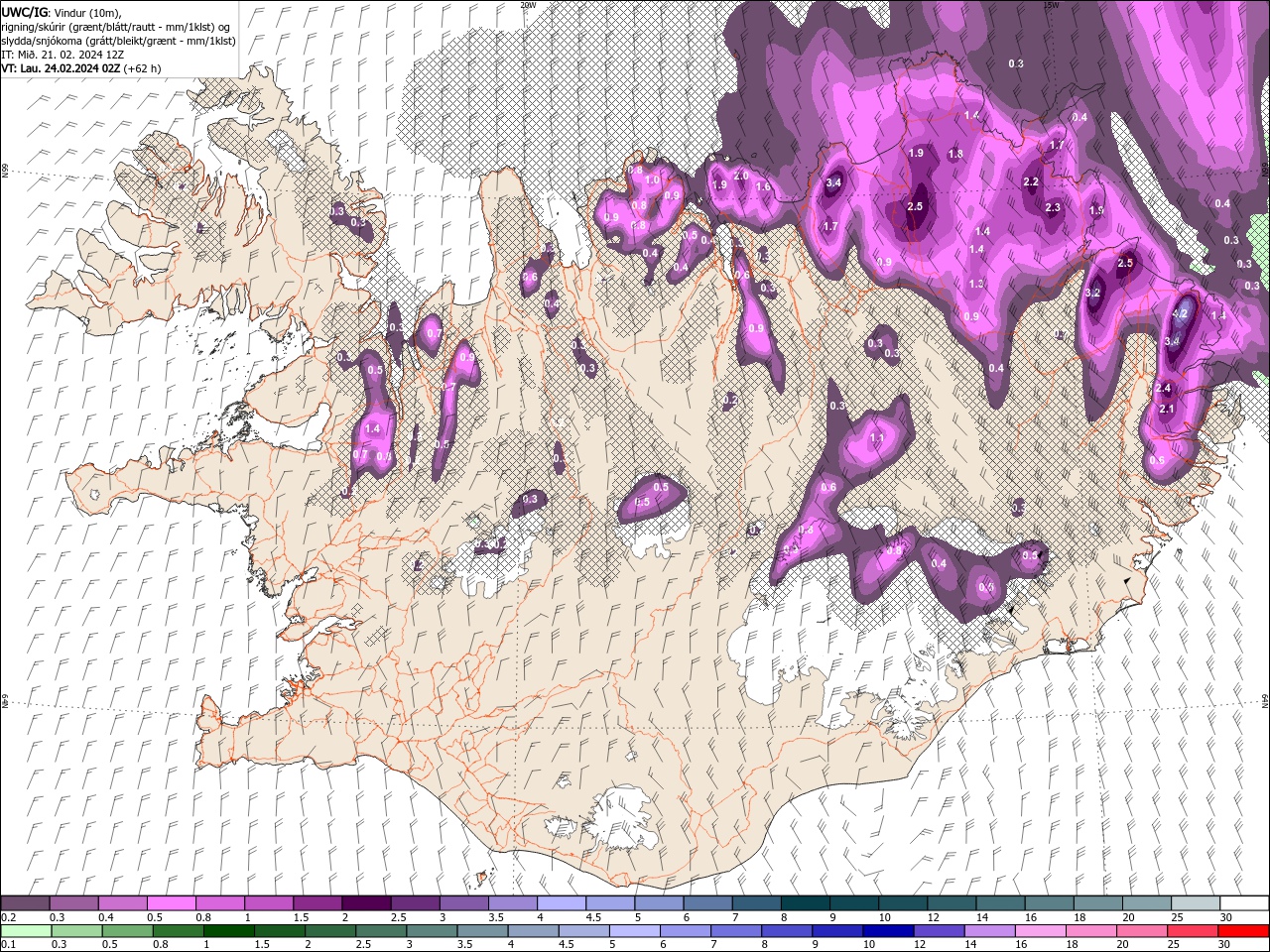Click the darkest purple 2–2.5 swatch in the upper legend row

coord(365,903)
